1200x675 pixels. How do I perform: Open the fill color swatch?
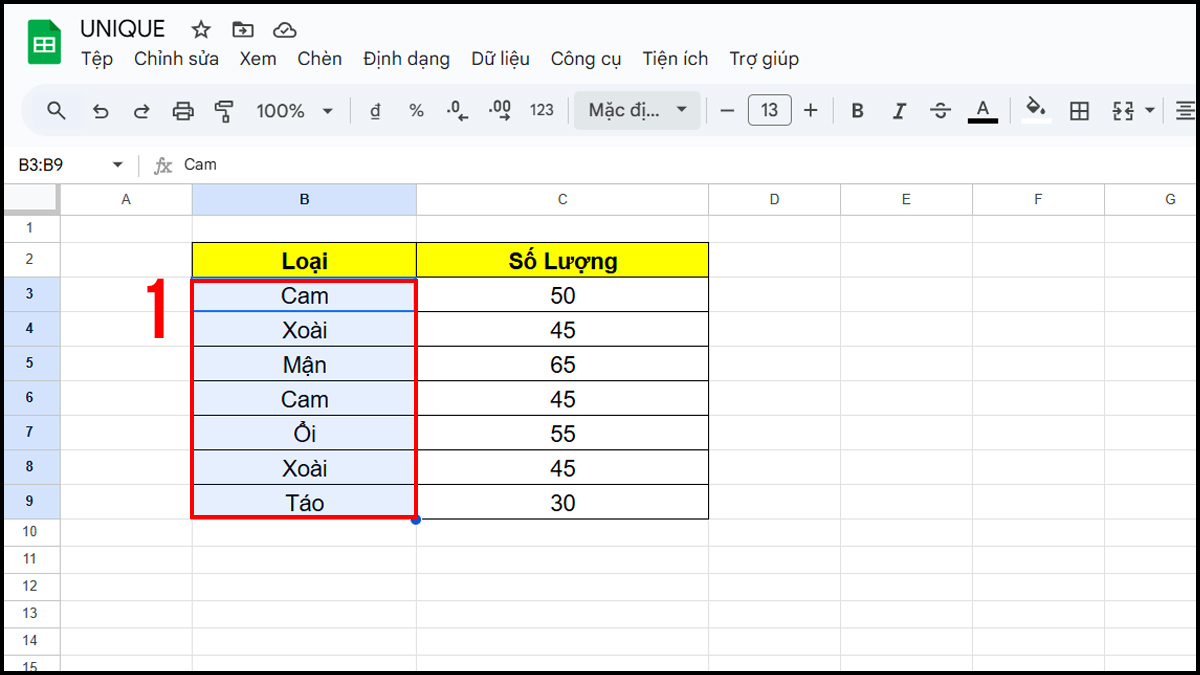point(1035,111)
